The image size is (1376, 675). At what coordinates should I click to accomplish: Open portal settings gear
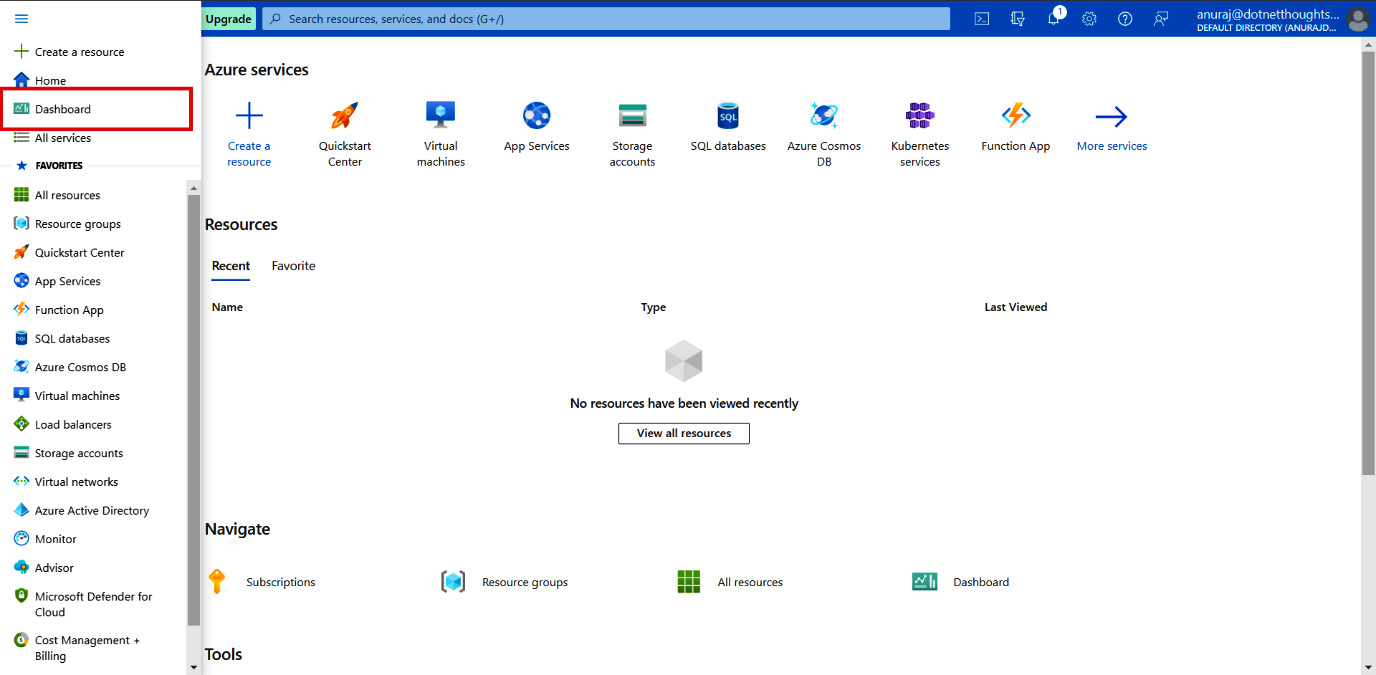point(1089,18)
